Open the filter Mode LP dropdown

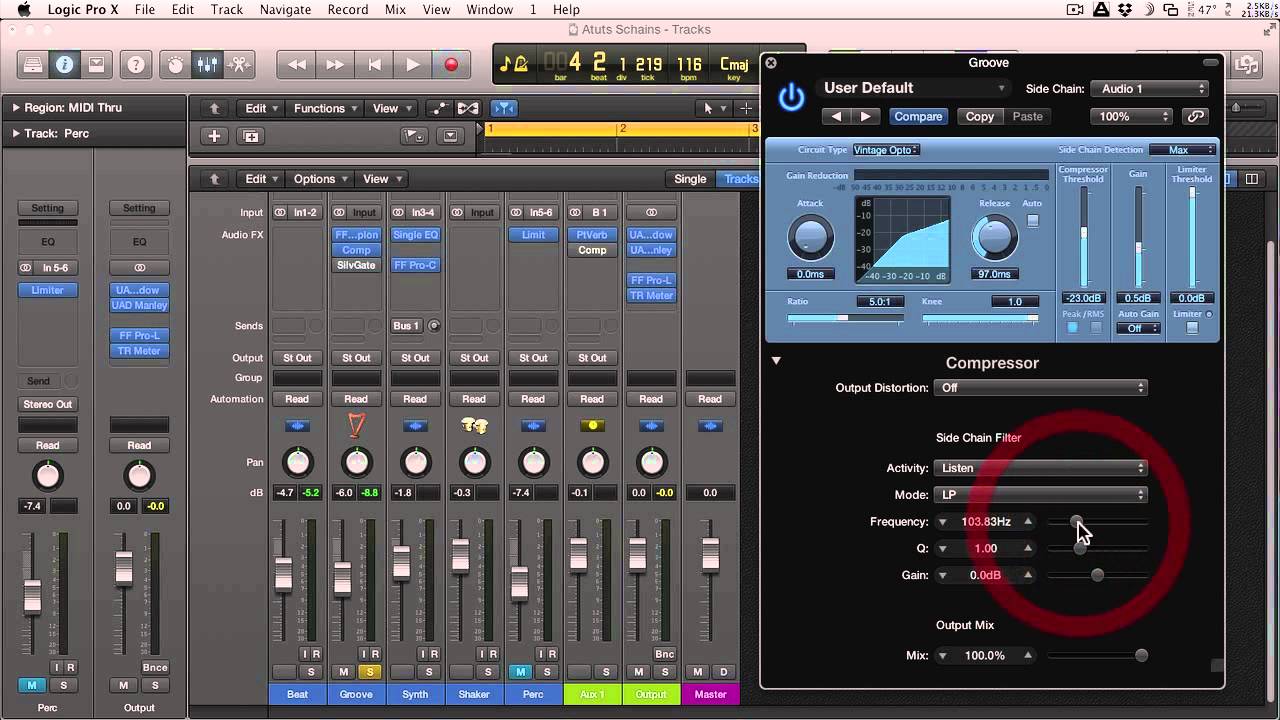pyautogui.click(x=1040, y=495)
